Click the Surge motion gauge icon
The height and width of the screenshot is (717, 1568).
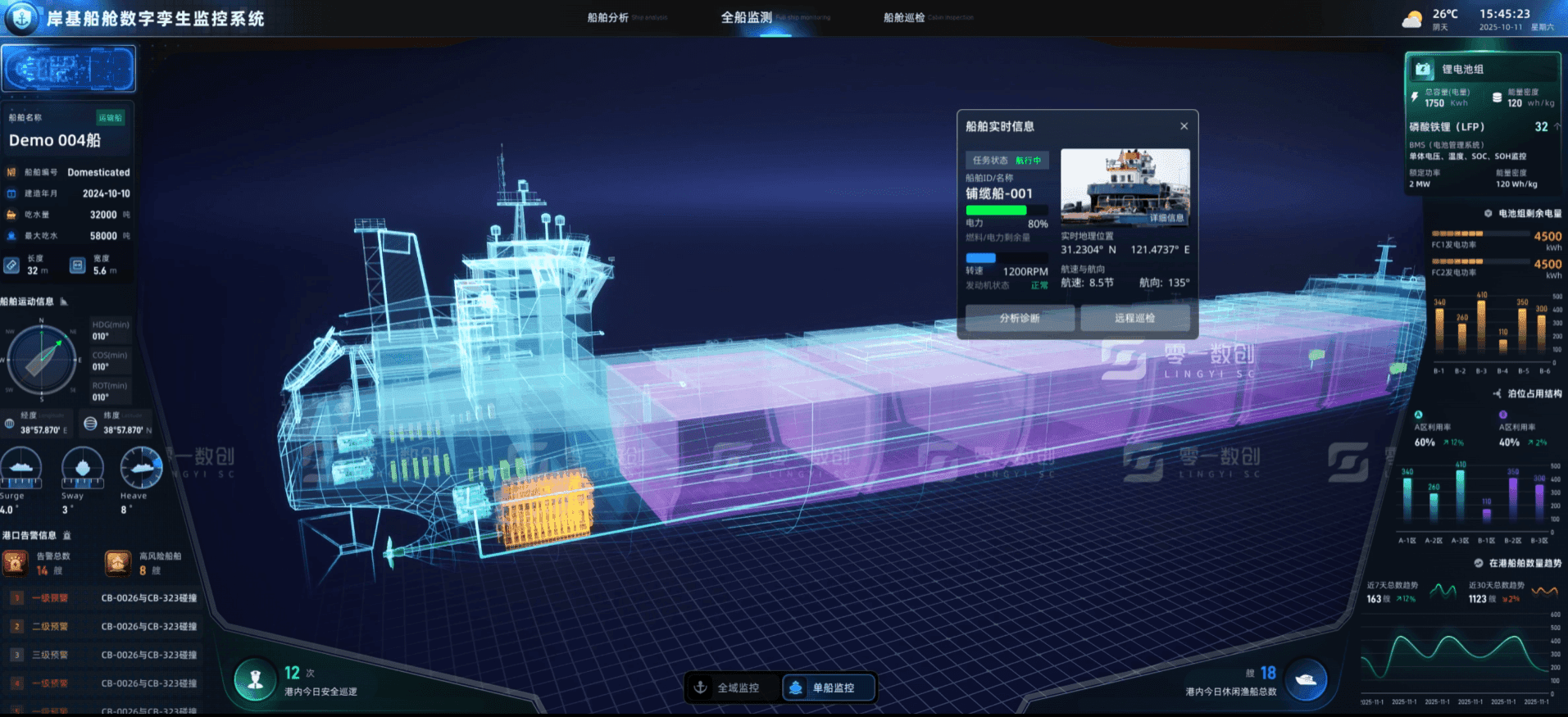point(21,468)
